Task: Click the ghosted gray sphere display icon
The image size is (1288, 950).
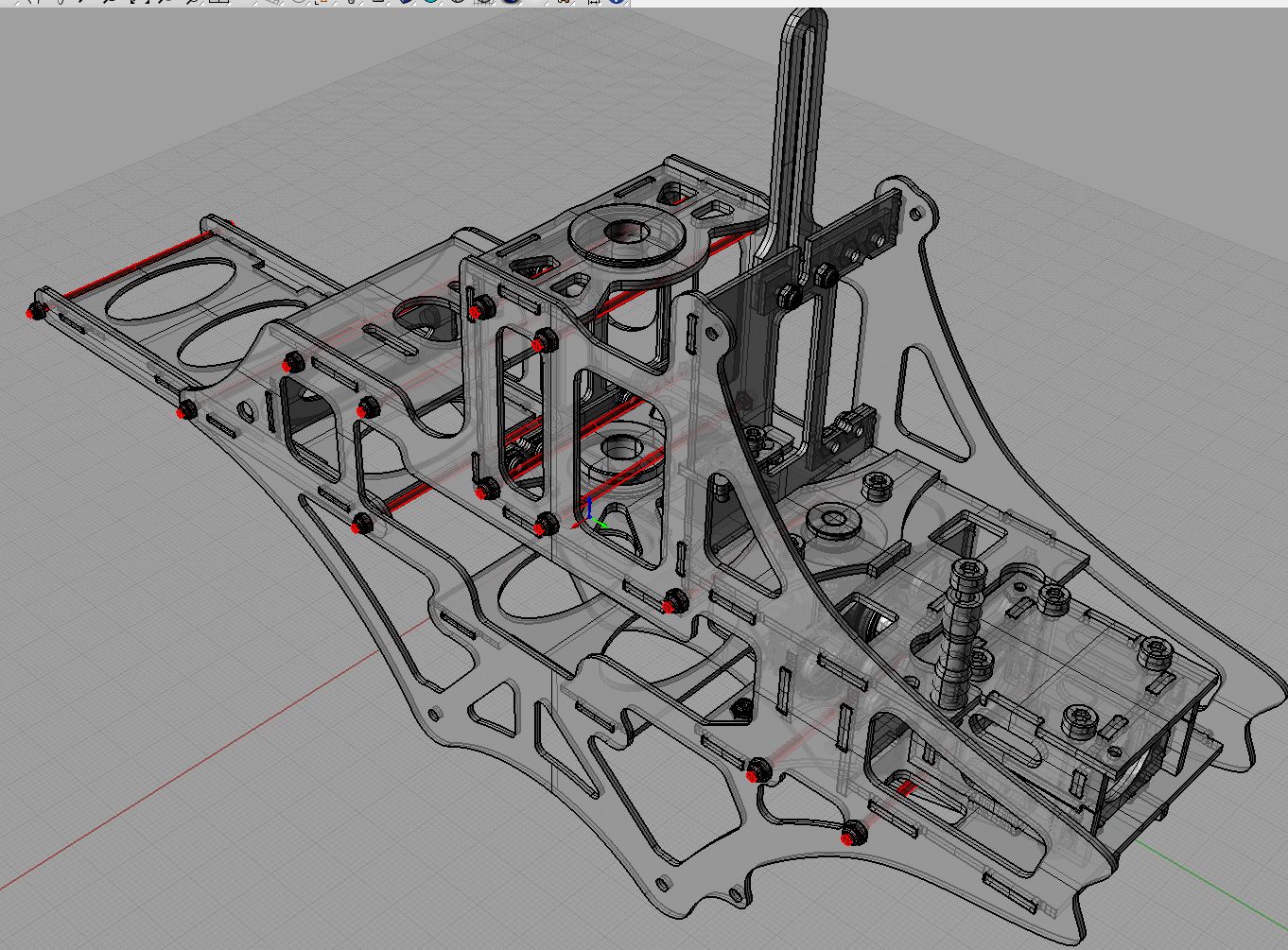Action: pyautogui.click(x=457, y=5)
